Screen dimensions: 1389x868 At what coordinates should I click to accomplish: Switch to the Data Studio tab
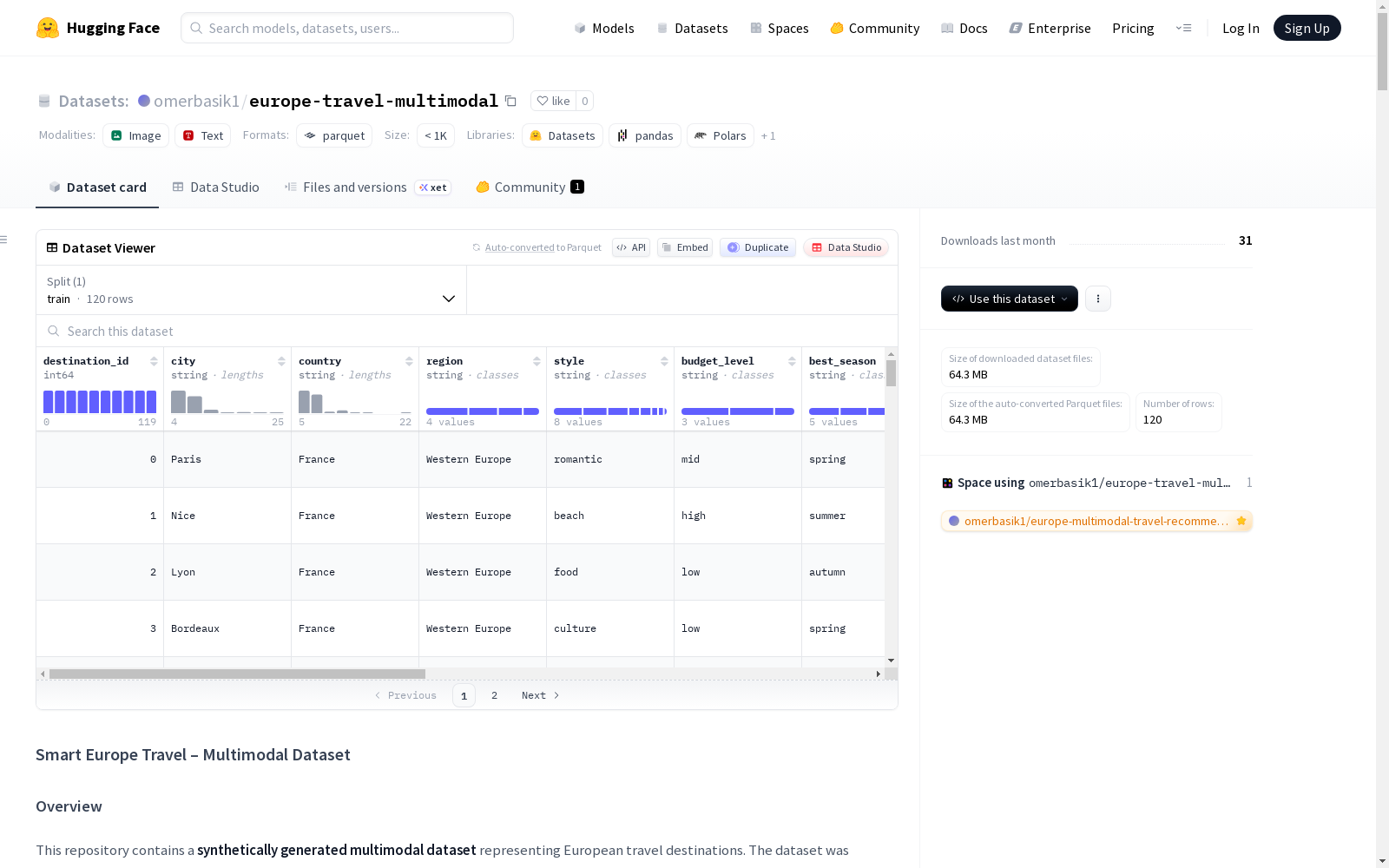[215, 187]
